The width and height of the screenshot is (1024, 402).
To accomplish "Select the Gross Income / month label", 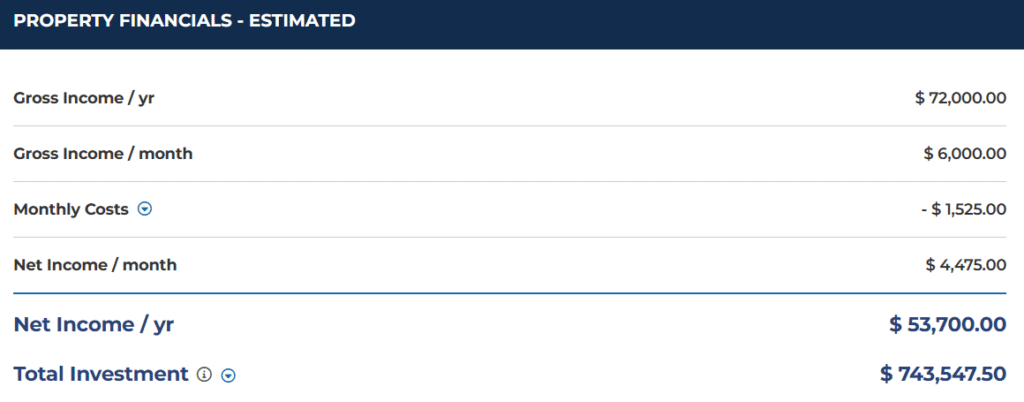I will pyautogui.click(x=103, y=154).
